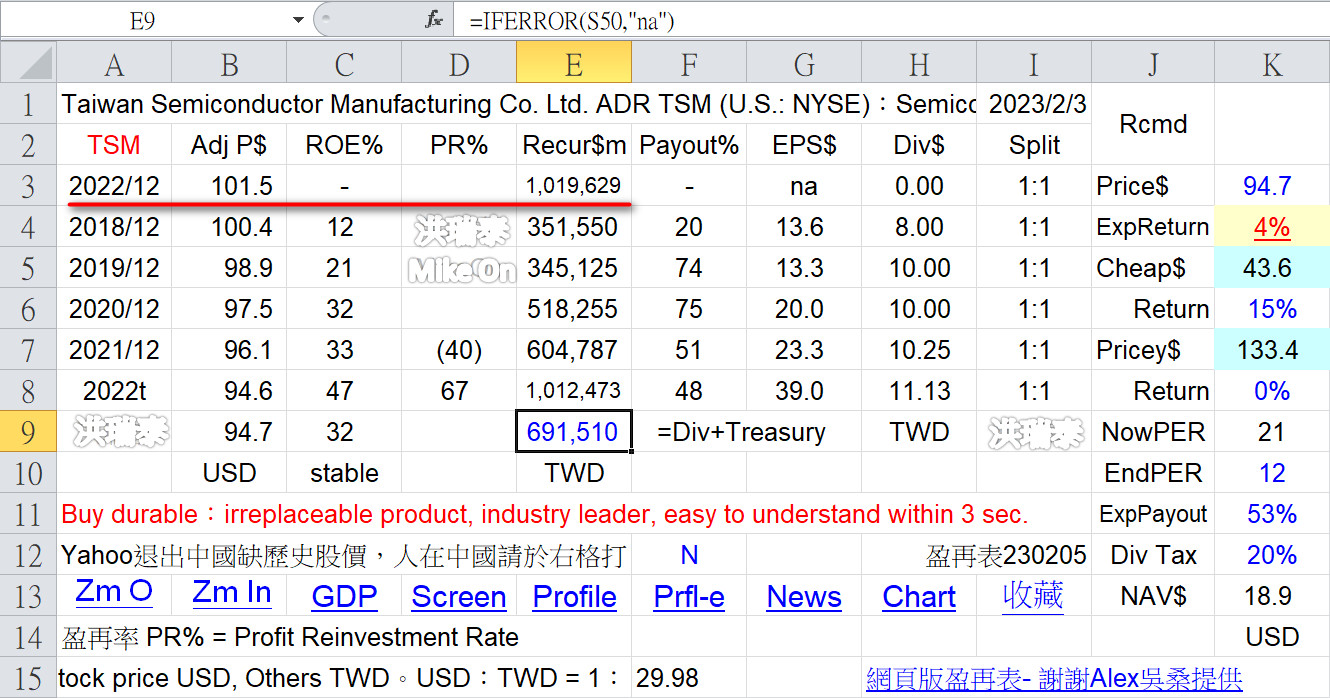Select the Rcmd header cell
The width and height of the screenshot is (1330, 698).
coord(1153,125)
